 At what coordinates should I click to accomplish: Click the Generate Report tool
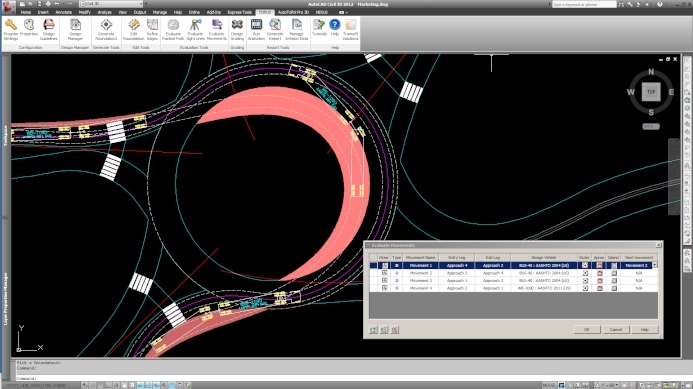[275, 30]
